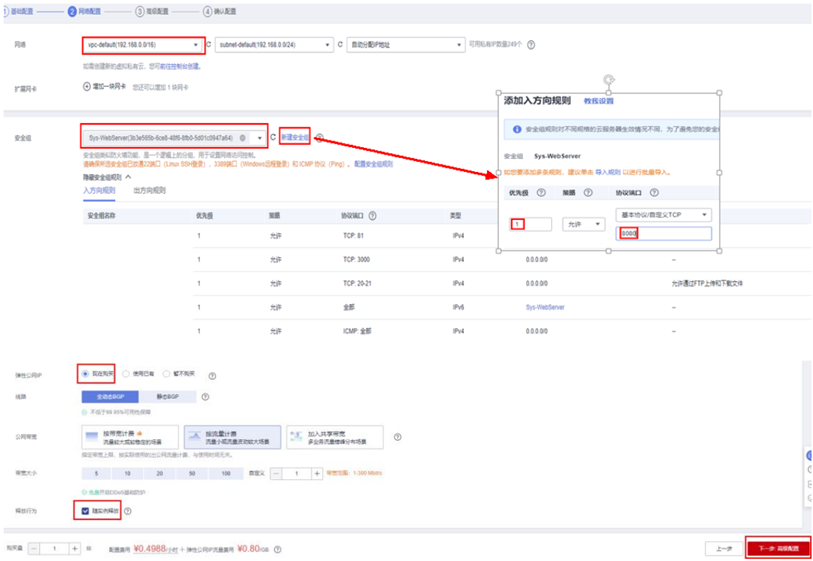
Task: Select 加入共享带宽 billing card
Action: click(x=335, y=437)
